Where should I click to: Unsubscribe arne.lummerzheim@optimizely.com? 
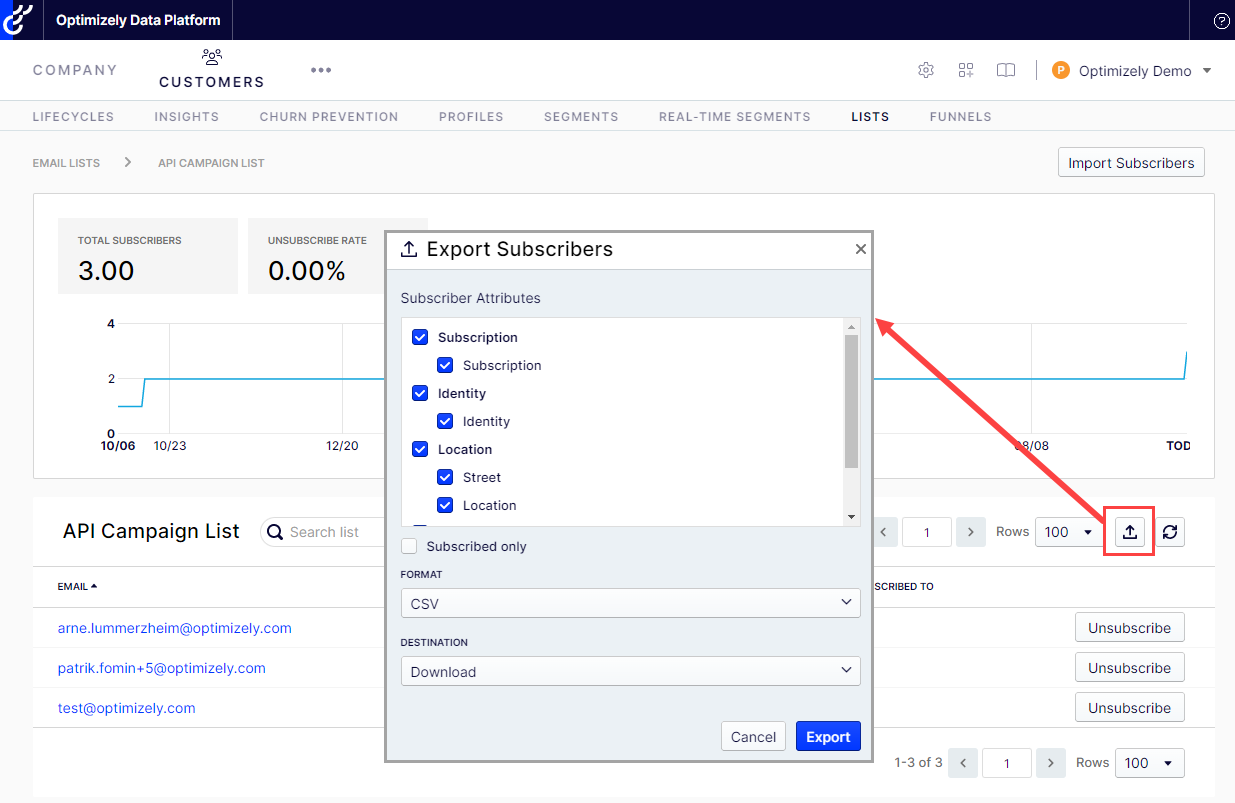tap(1129, 628)
